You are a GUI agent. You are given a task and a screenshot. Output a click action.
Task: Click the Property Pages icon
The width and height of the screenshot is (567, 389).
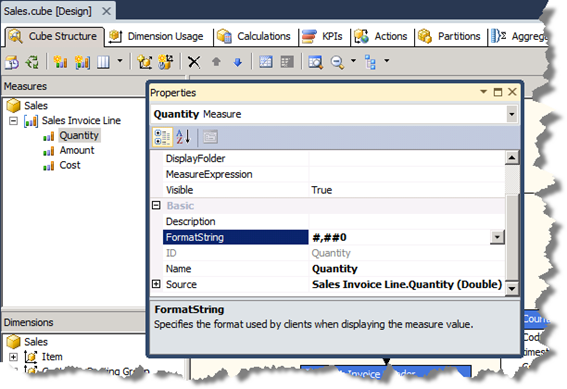coord(210,137)
